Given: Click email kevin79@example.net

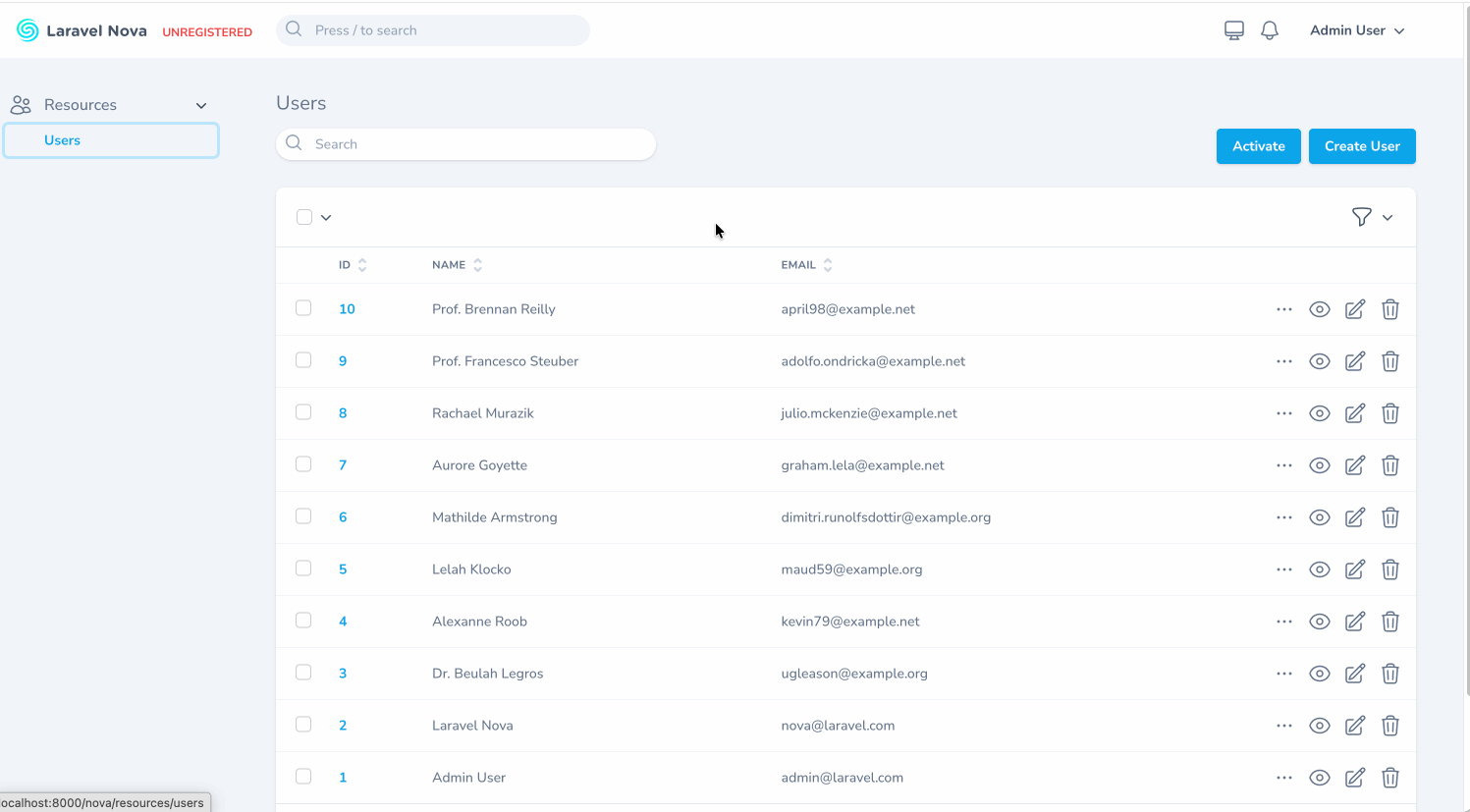Looking at the screenshot, I should (850, 622).
